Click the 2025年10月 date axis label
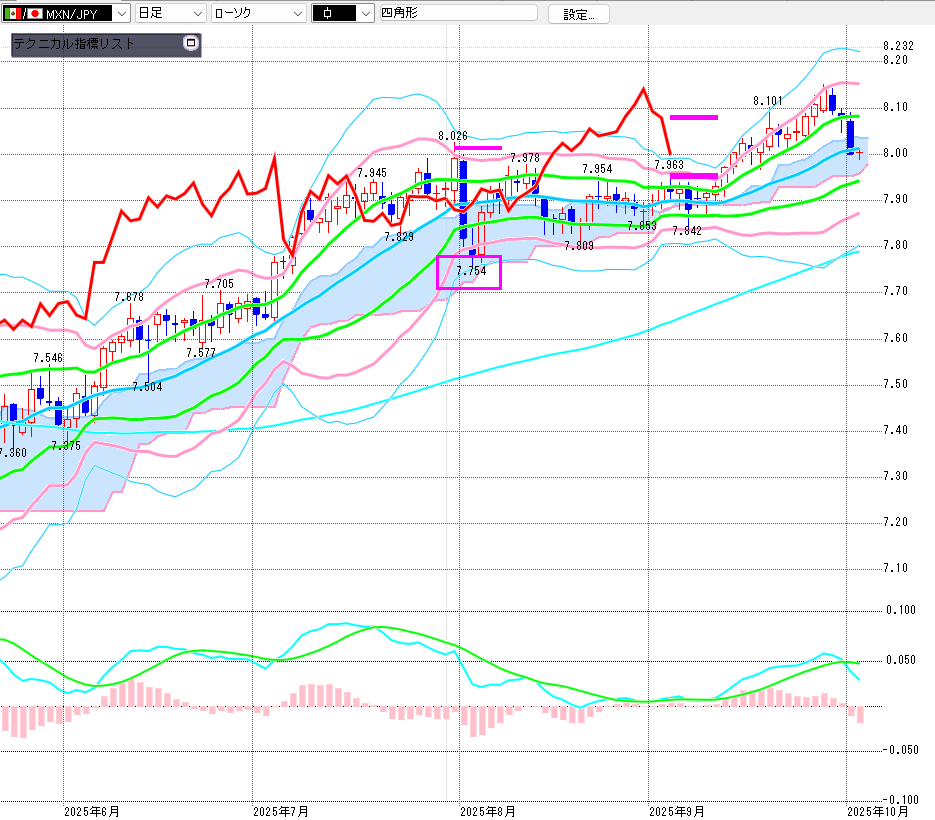935x820 pixels. (x=878, y=810)
